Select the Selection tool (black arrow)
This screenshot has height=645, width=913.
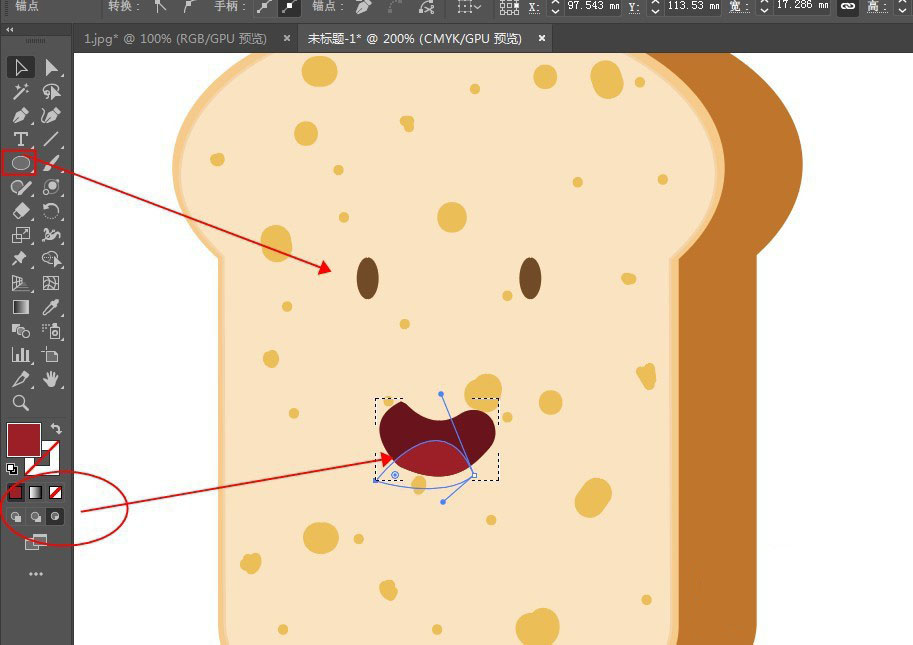click(x=21, y=68)
